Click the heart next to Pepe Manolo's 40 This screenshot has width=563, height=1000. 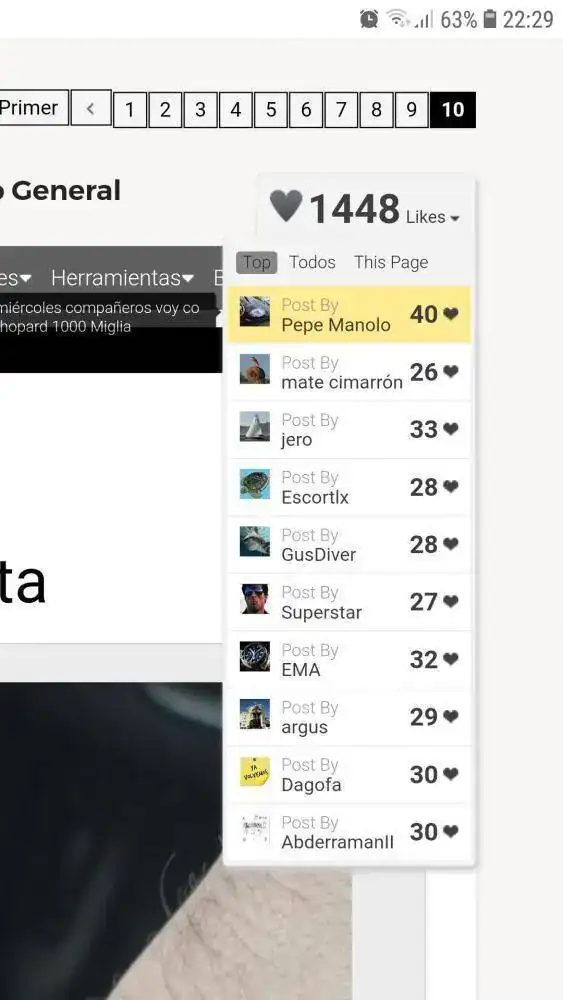(x=451, y=314)
